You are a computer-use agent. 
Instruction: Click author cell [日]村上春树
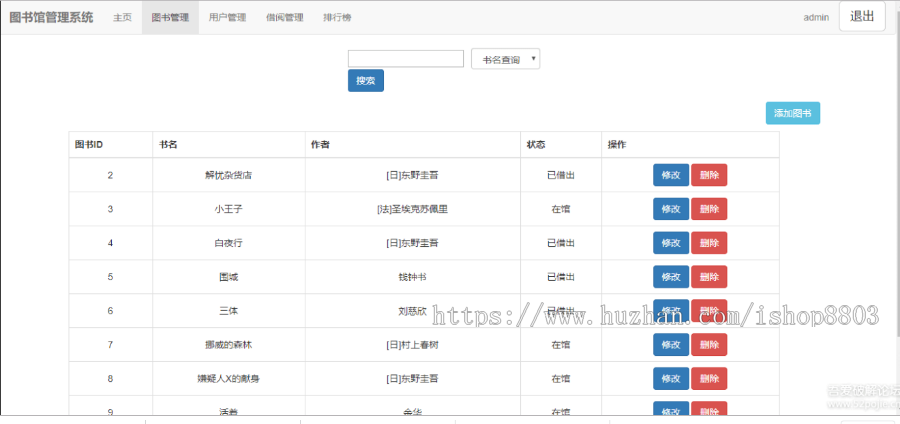413,344
